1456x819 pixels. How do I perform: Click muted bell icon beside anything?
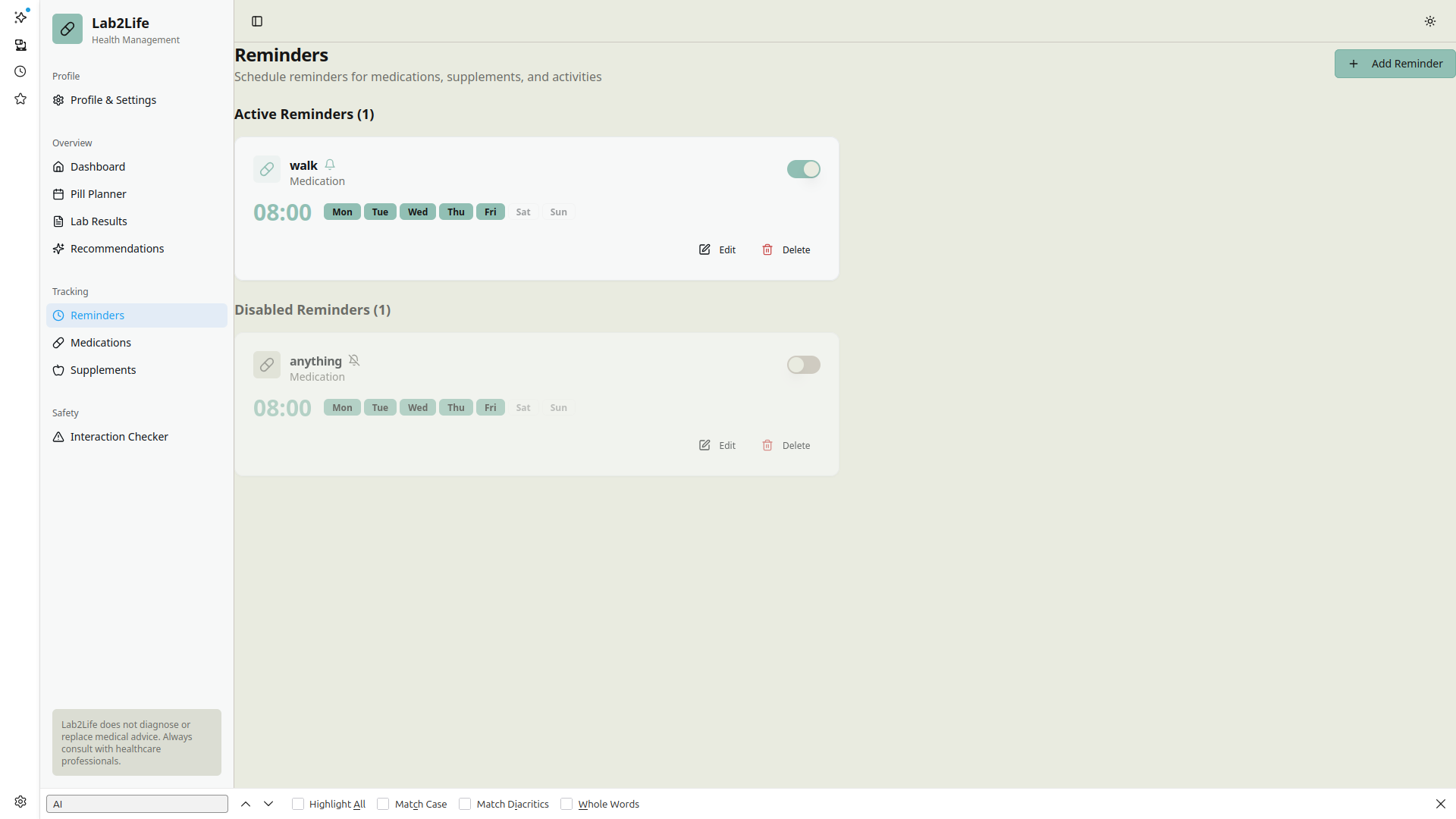click(354, 360)
